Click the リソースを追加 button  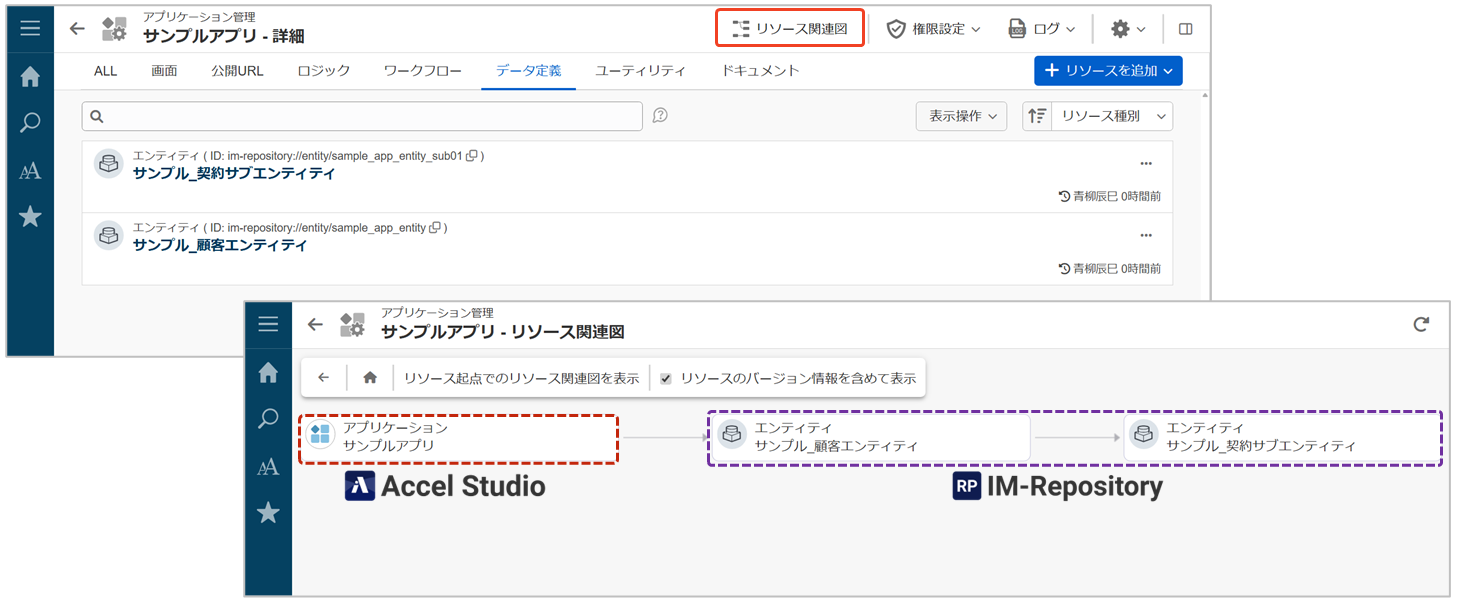(x=1108, y=71)
